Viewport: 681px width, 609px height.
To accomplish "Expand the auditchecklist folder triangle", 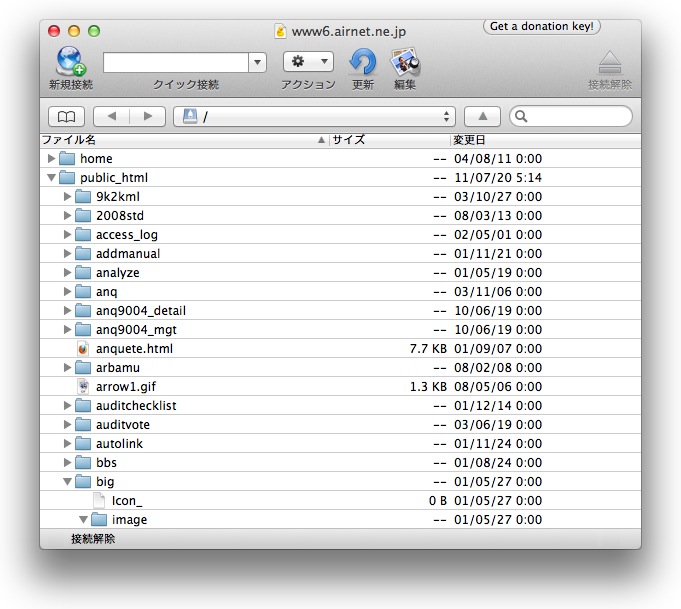I will click(67, 406).
